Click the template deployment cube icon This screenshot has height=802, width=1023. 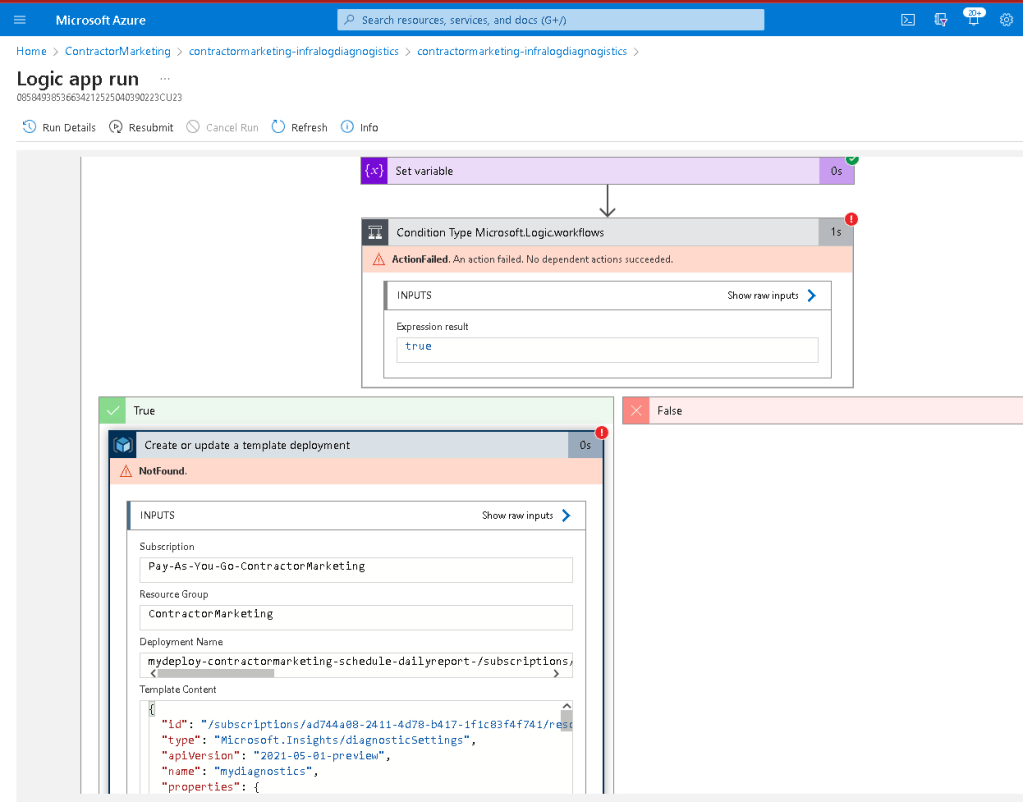tap(123, 445)
